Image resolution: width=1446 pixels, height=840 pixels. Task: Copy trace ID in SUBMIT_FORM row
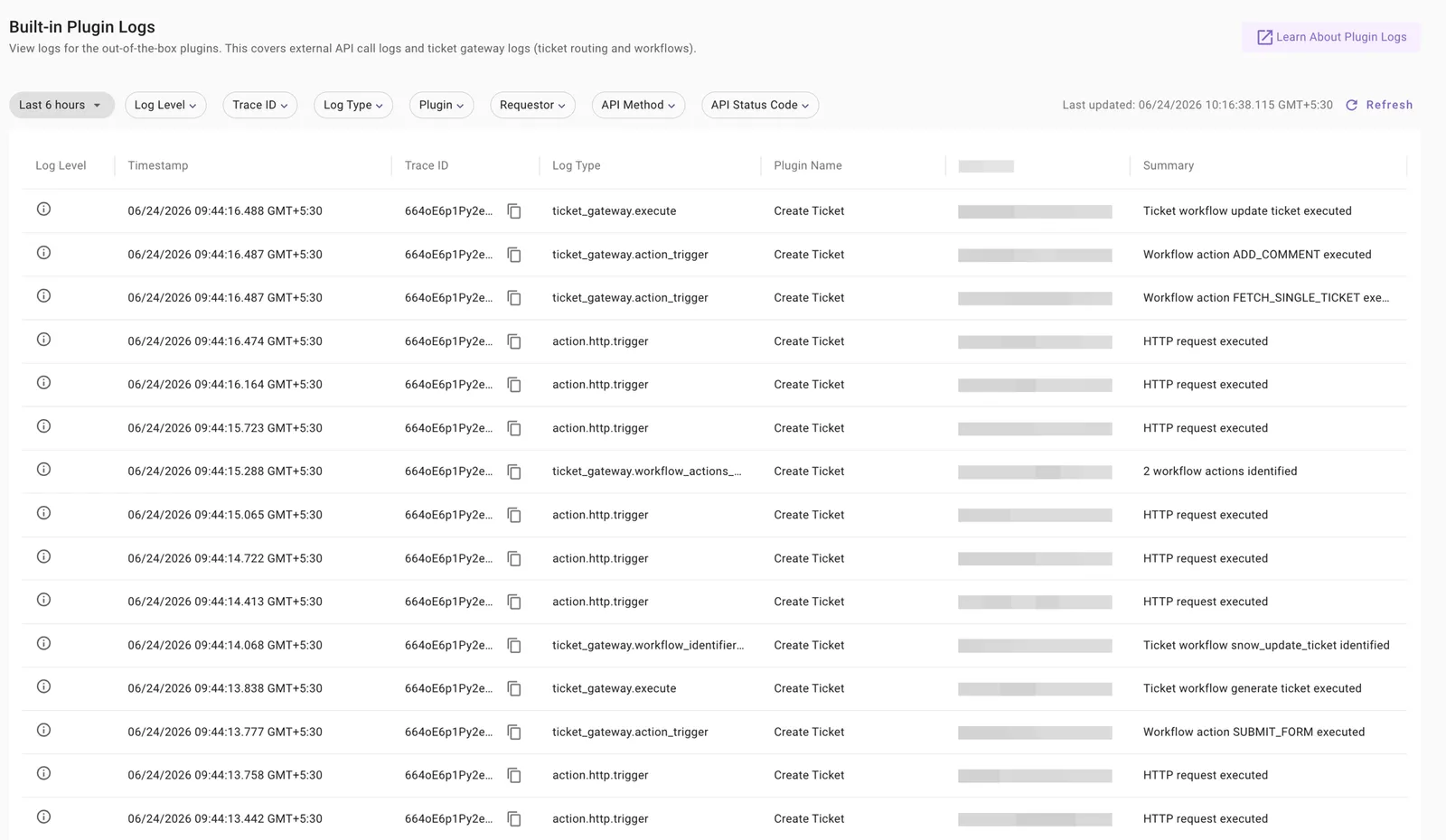click(x=514, y=732)
